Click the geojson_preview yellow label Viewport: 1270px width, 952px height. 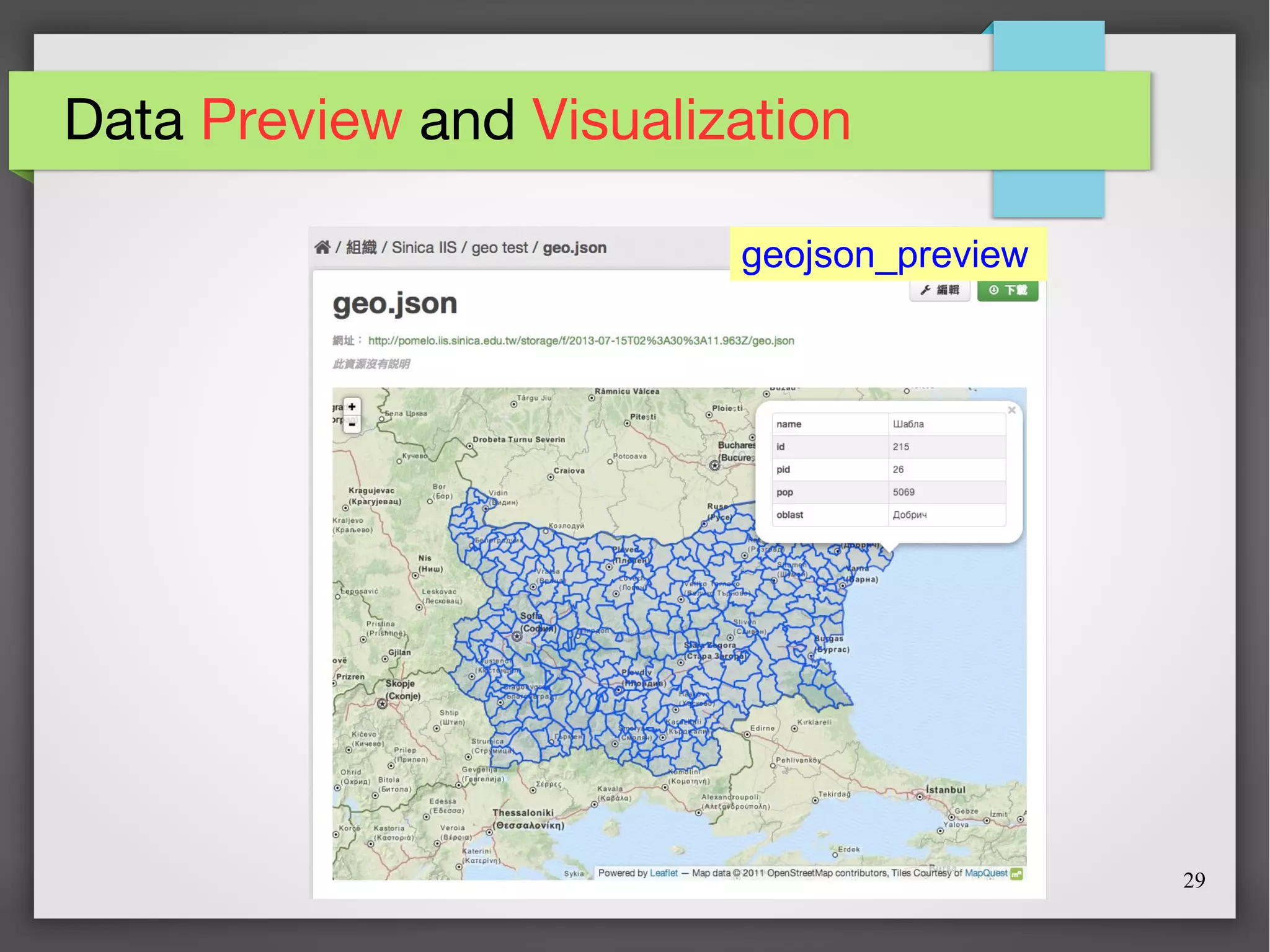[888, 254]
